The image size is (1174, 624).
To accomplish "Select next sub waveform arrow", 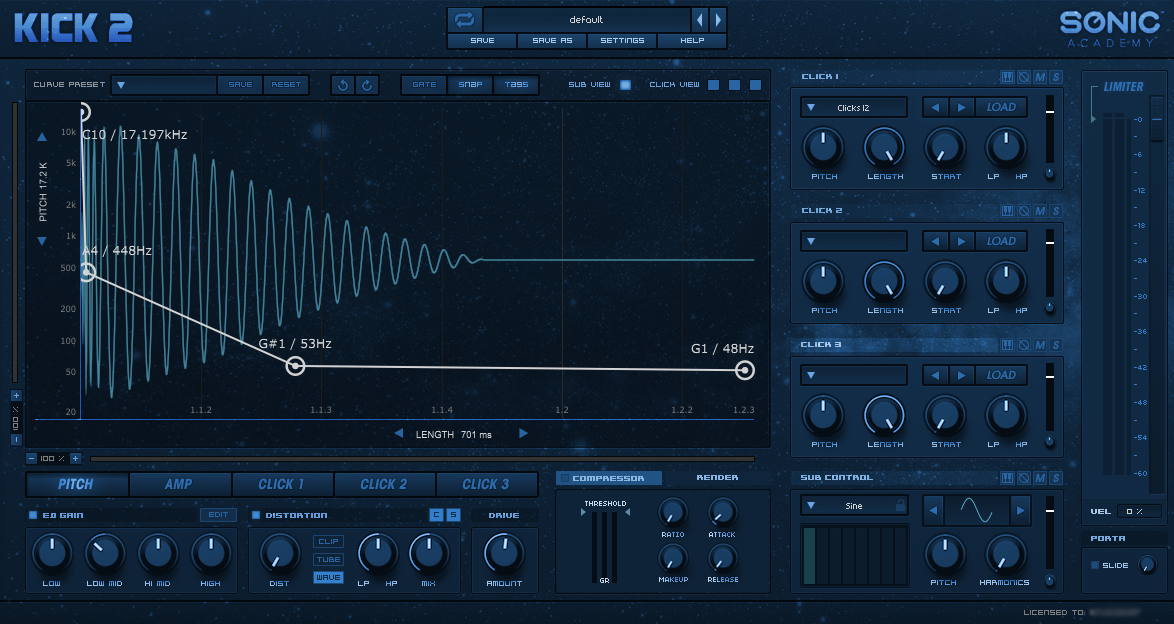I will pos(1020,511).
